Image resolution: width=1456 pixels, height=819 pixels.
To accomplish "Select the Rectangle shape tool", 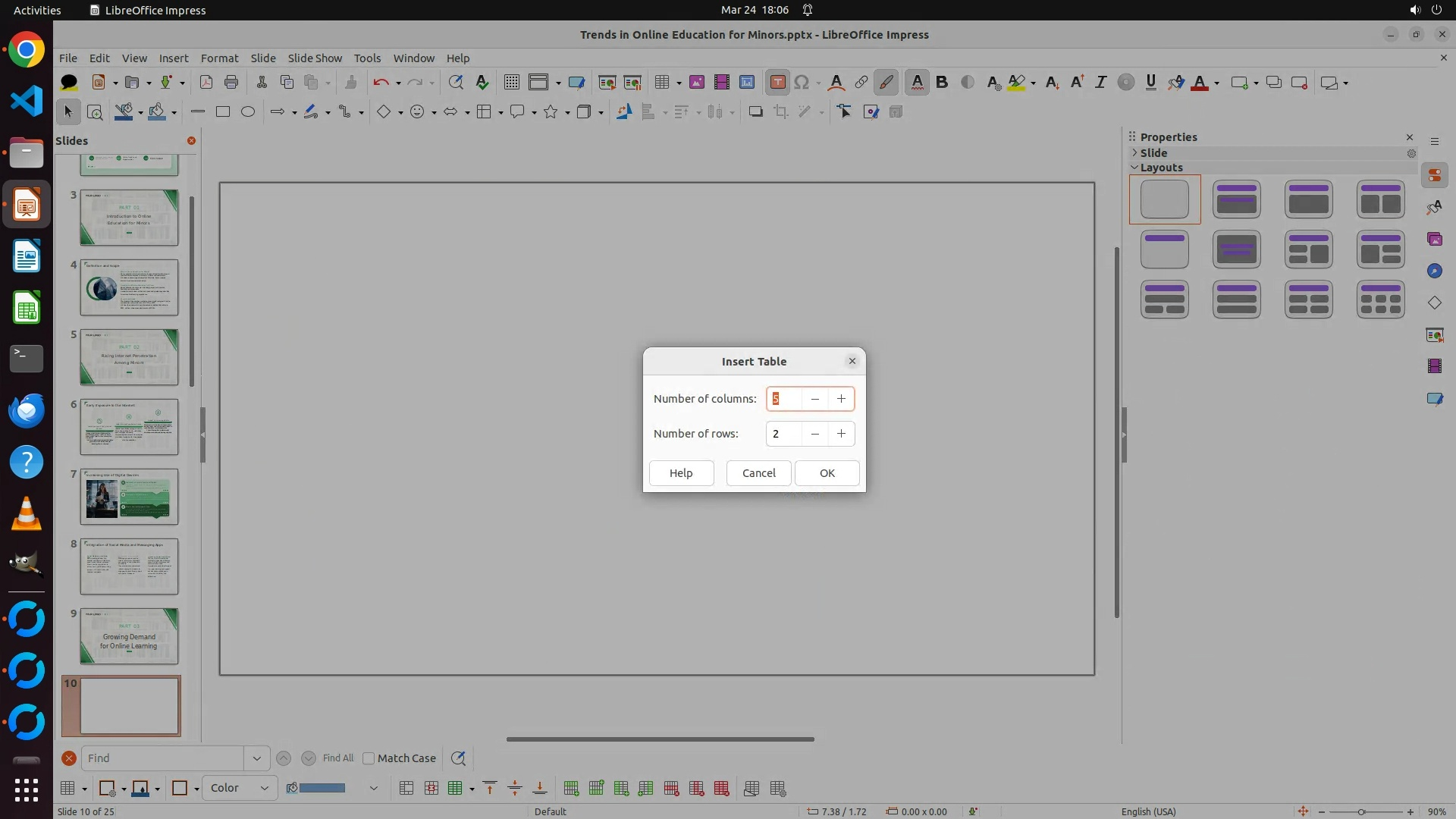I will pyautogui.click(x=223, y=112).
